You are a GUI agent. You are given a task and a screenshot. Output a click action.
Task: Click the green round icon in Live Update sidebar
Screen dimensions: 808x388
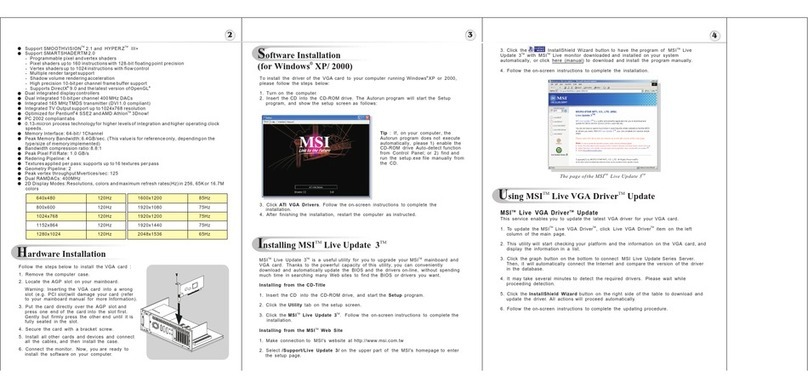pyautogui.click(x=559, y=150)
